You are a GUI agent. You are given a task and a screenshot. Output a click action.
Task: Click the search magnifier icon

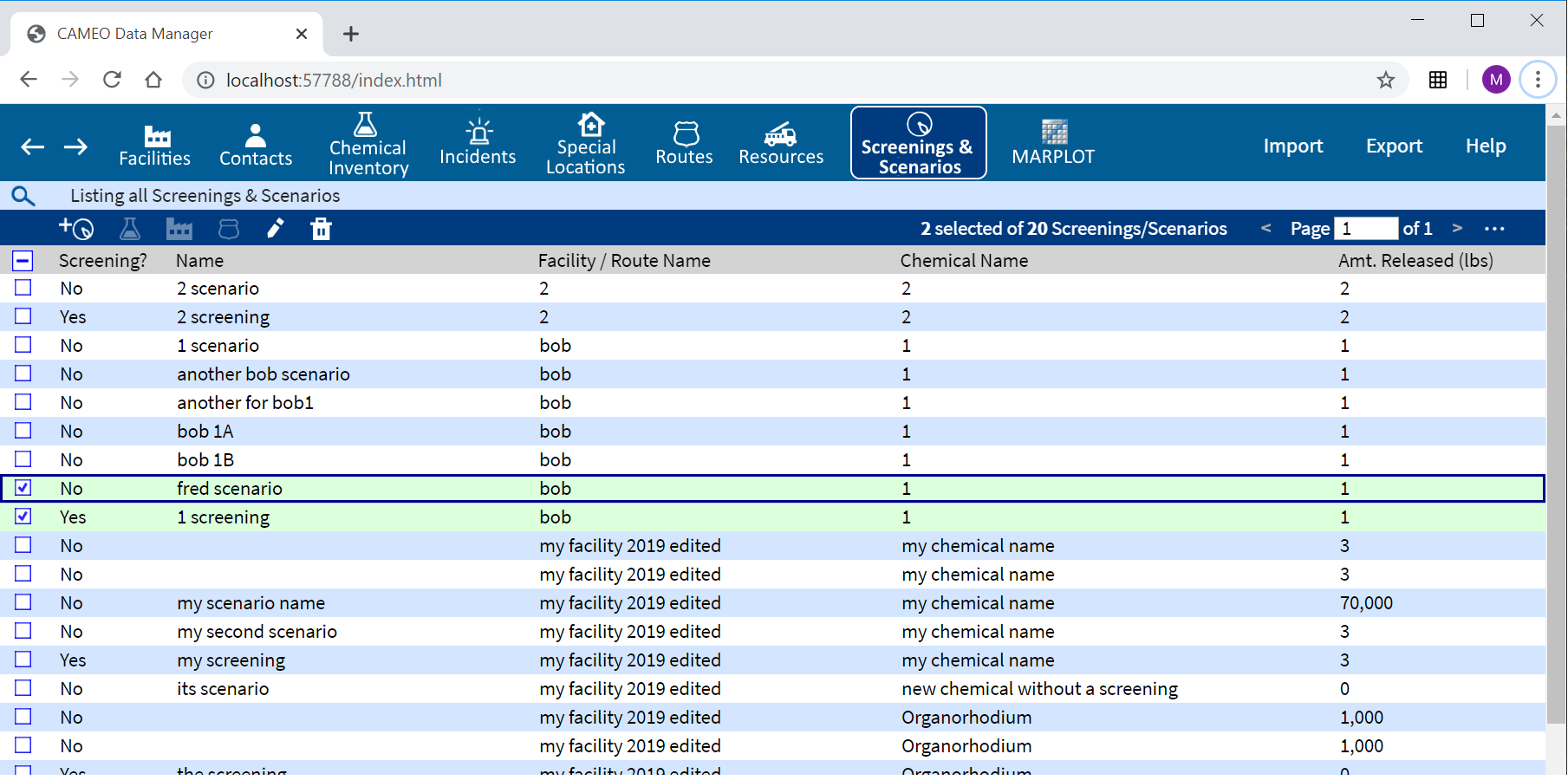(x=23, y=196)
